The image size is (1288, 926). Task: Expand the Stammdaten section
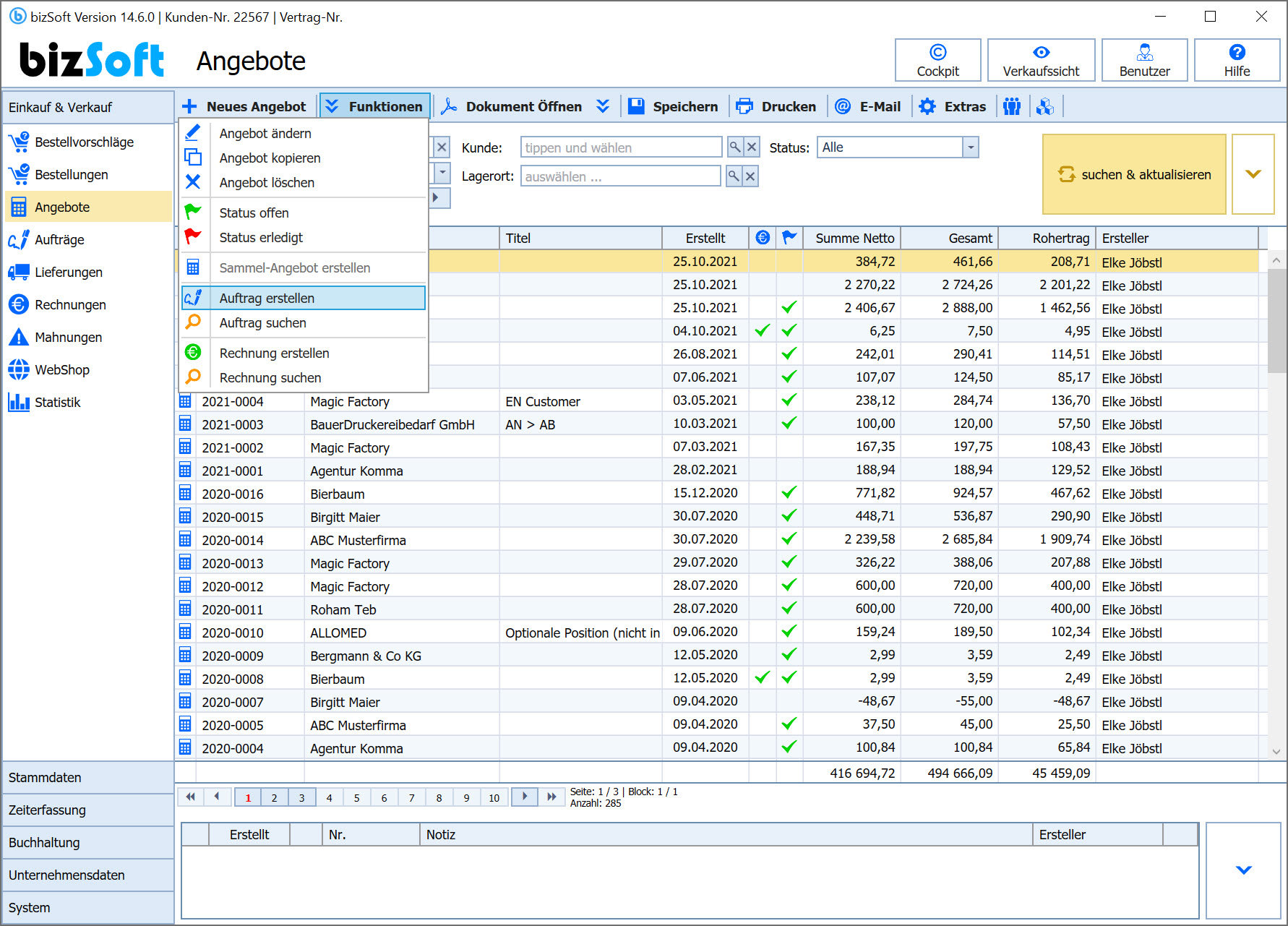tap(88, 778)
